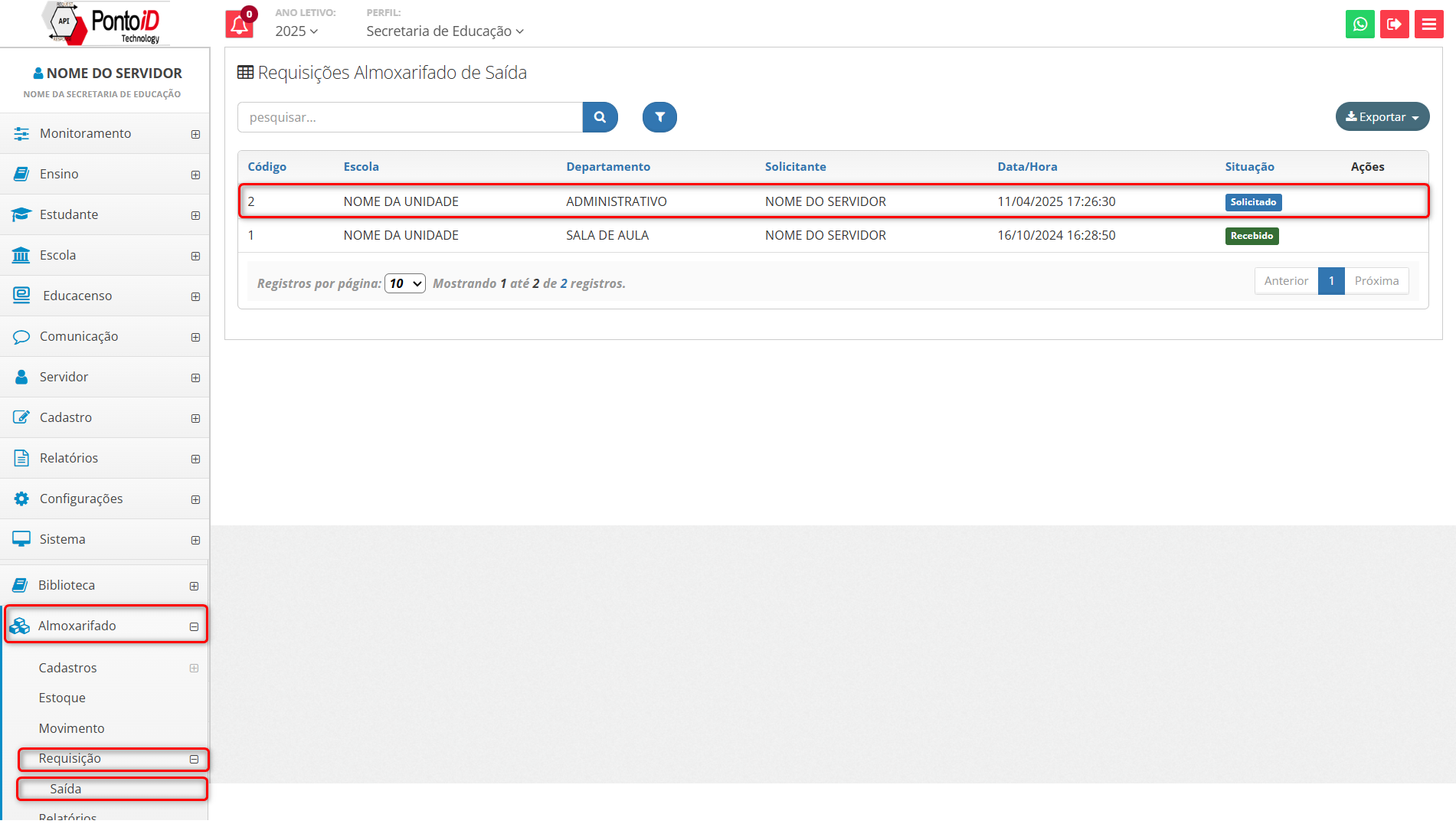Open the red hamburger menu icon

pos(1429,25)
